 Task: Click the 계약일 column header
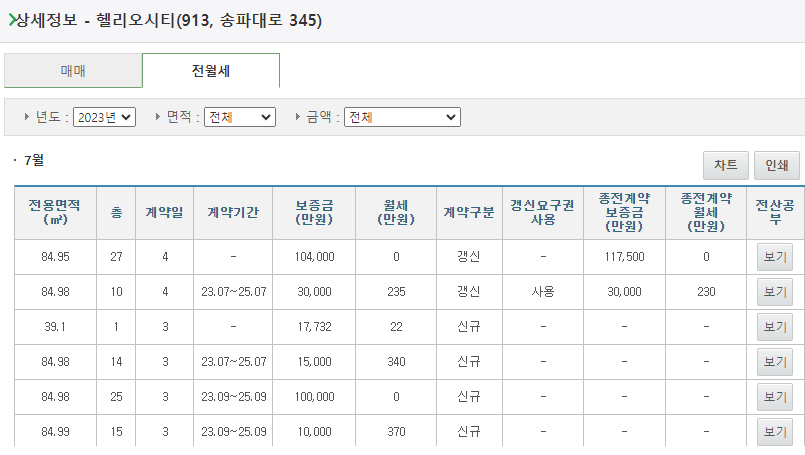click(164, 213)
